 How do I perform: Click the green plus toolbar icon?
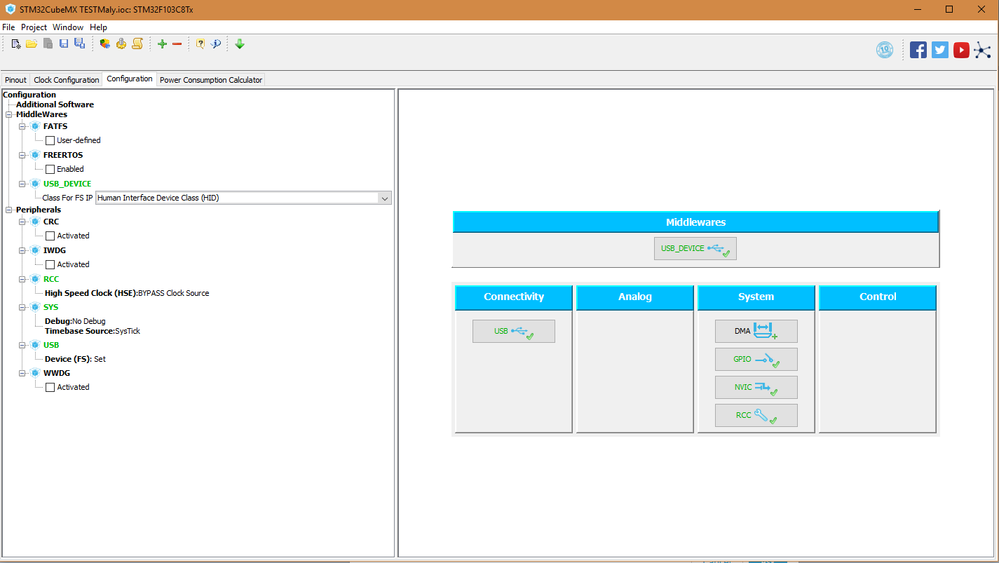tap(162, 44)
